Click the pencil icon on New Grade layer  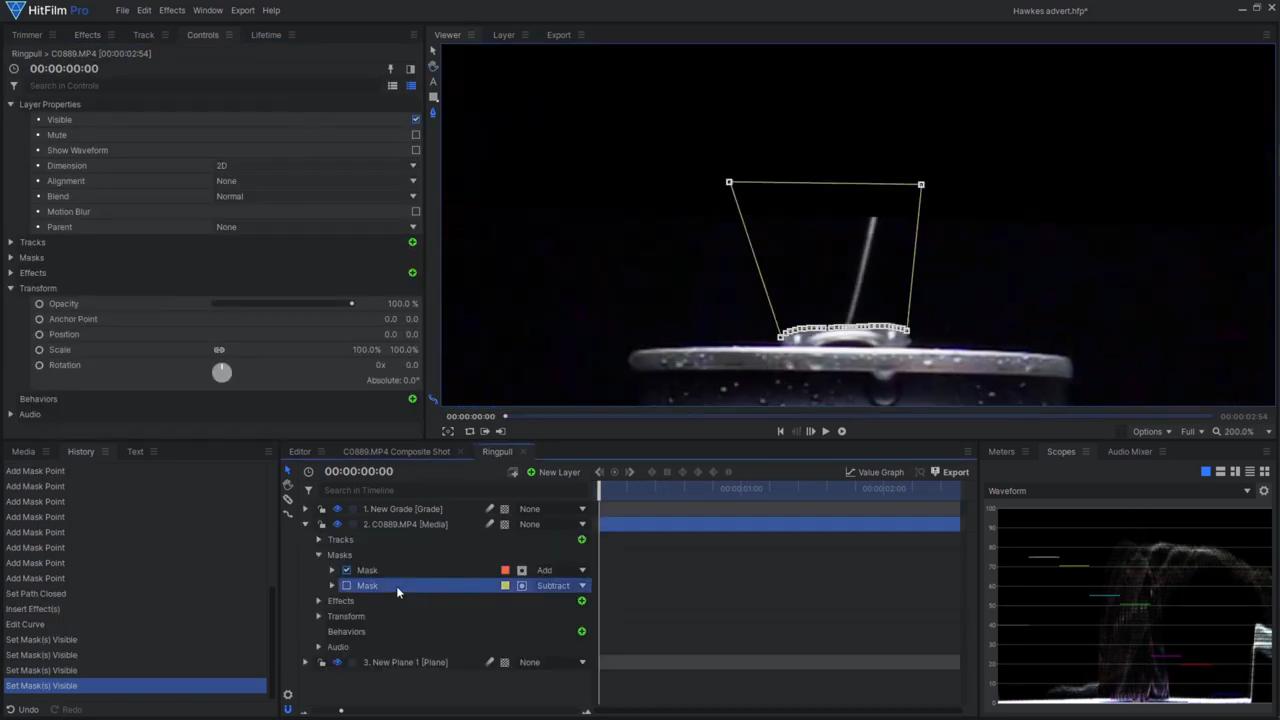click(x=490, y=509)
